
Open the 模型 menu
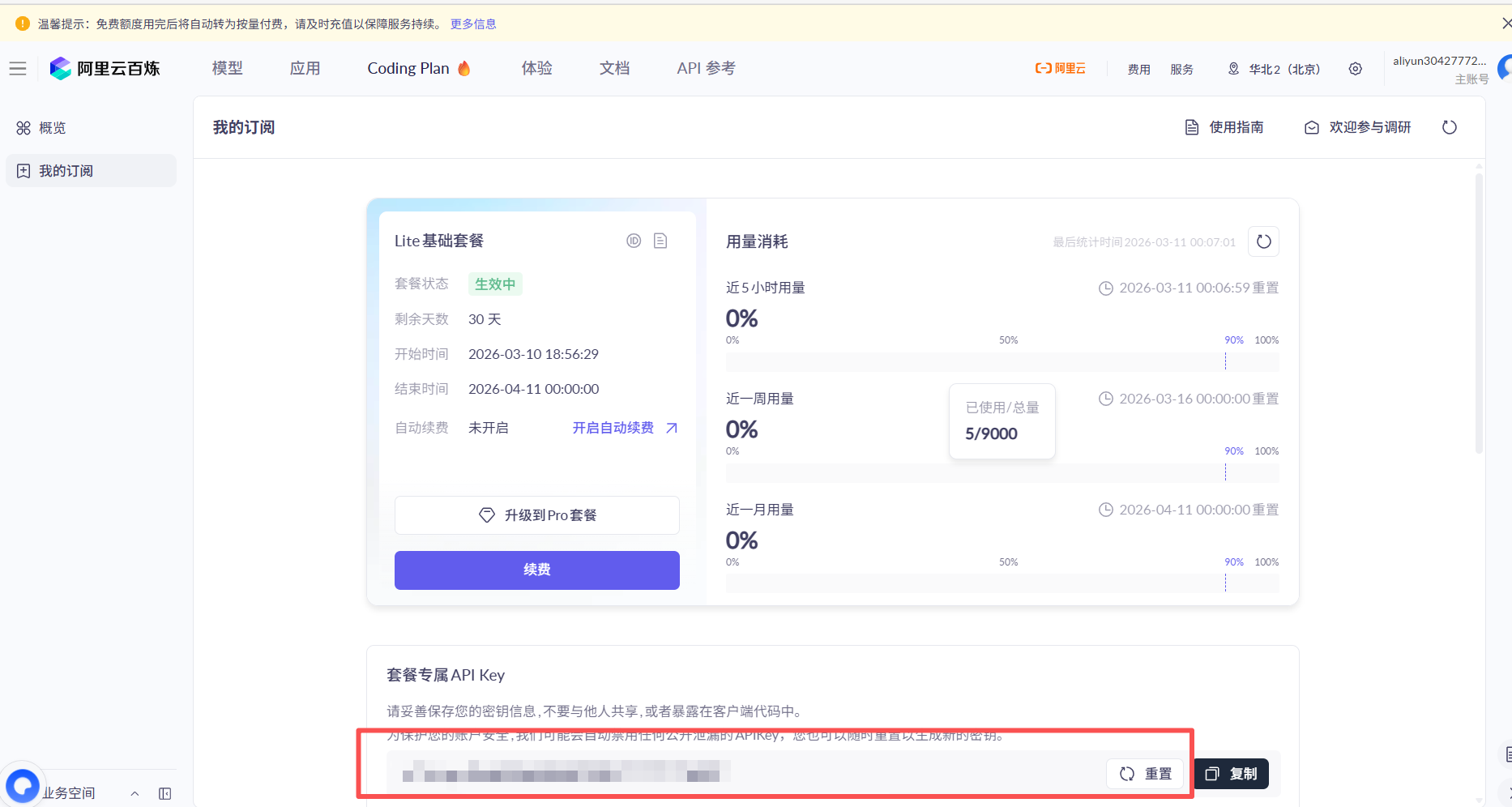point(227,69)
